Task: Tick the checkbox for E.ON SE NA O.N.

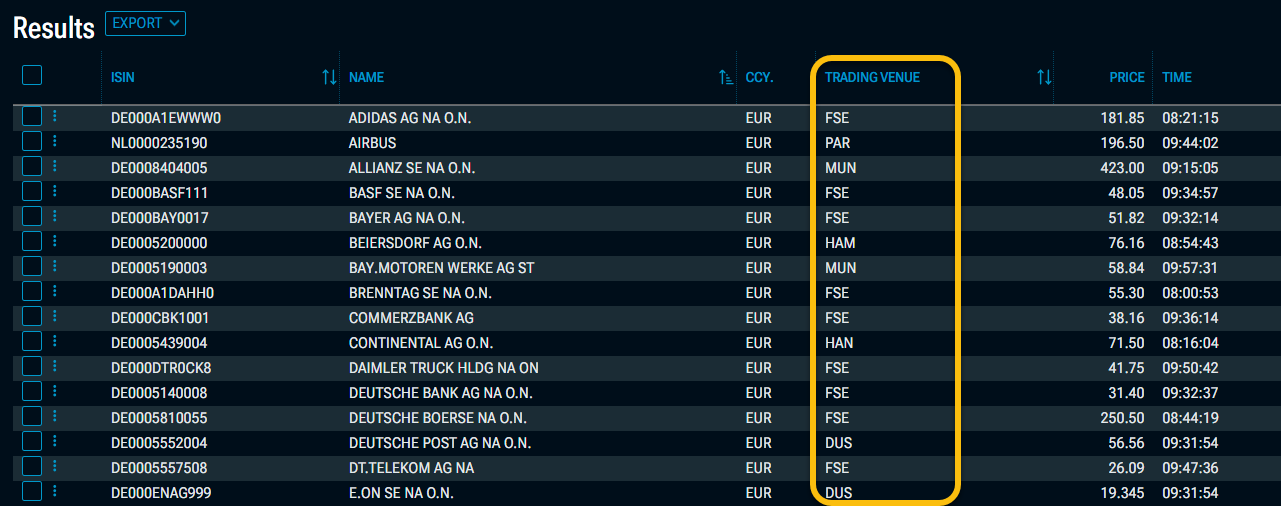Action: (x=32, y=491)
